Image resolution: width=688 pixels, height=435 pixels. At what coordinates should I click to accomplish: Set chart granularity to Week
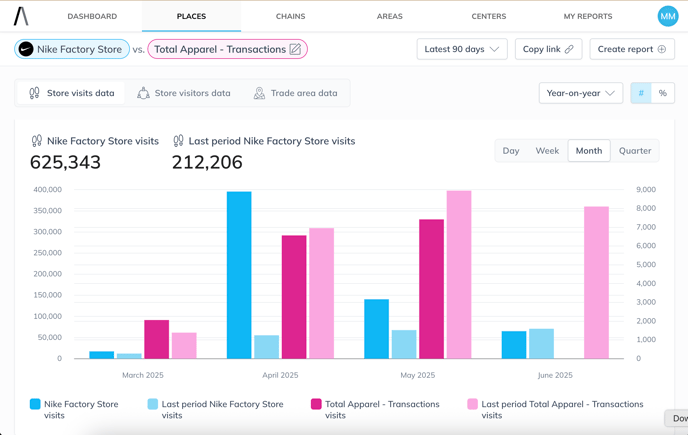point(547,151)
